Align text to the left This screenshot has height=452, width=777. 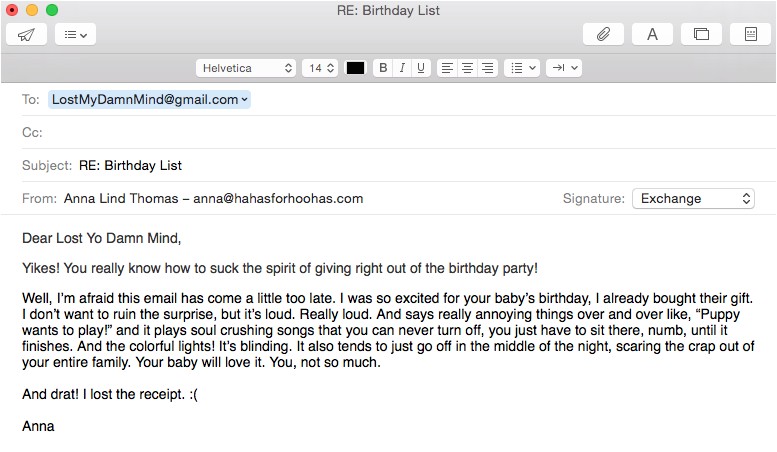447,68
